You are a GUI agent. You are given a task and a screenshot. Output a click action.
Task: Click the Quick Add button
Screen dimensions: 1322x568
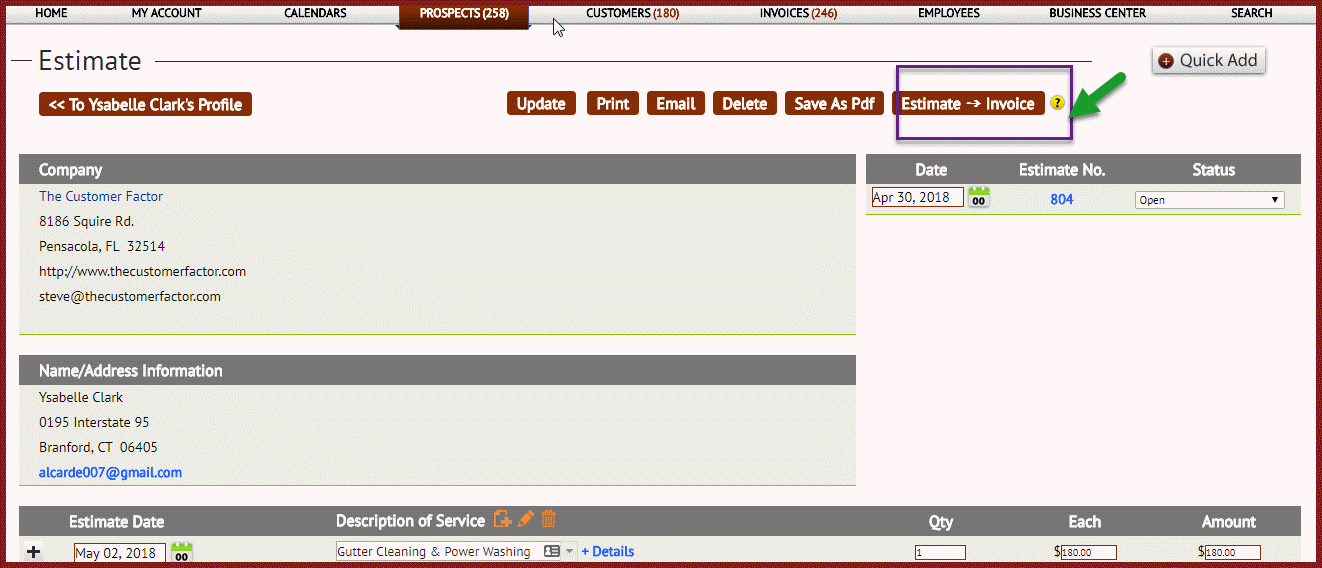(1208, 60)
